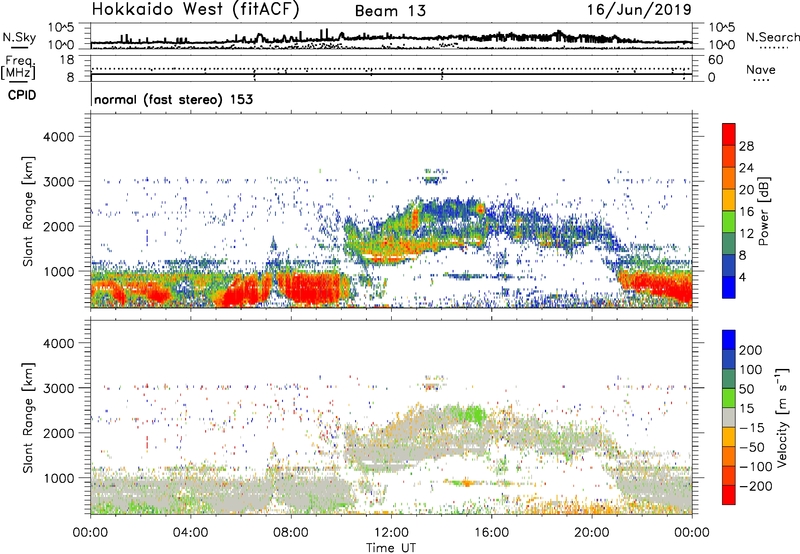Click the red bottom velocity swatch
This screenshot has width=800, height=554.
[x=729, y=495]
